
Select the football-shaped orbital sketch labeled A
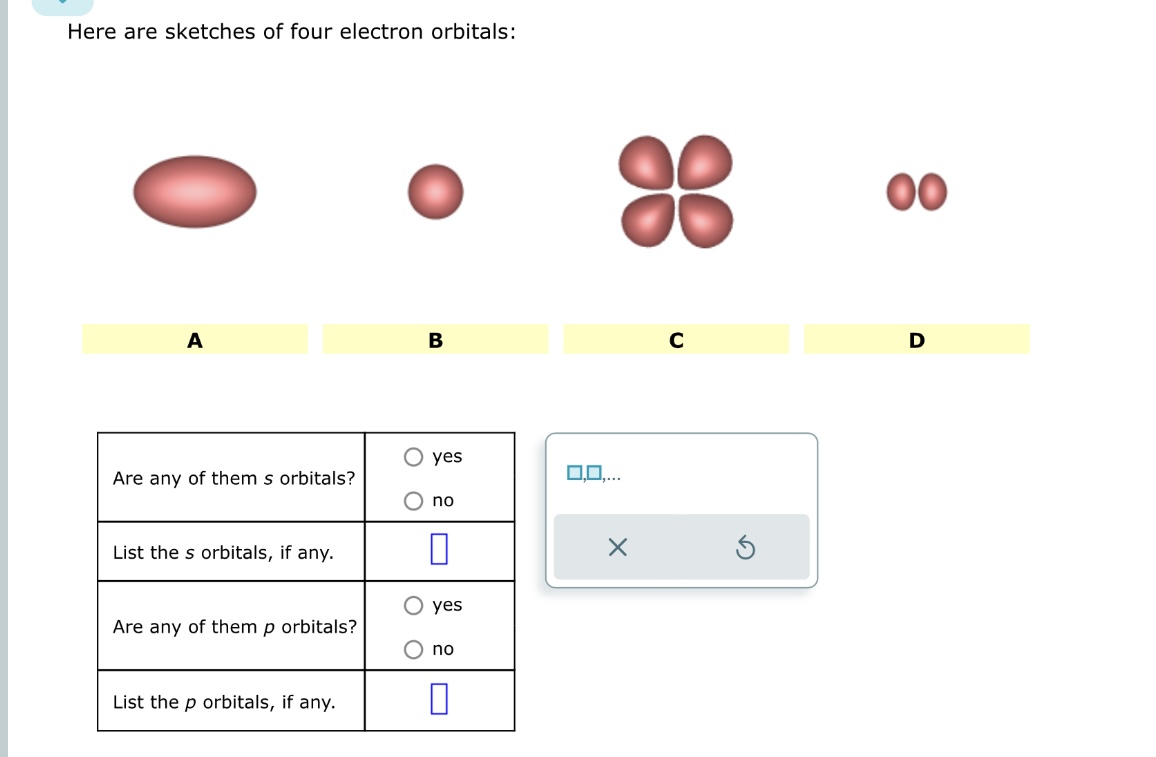(195, 192)
